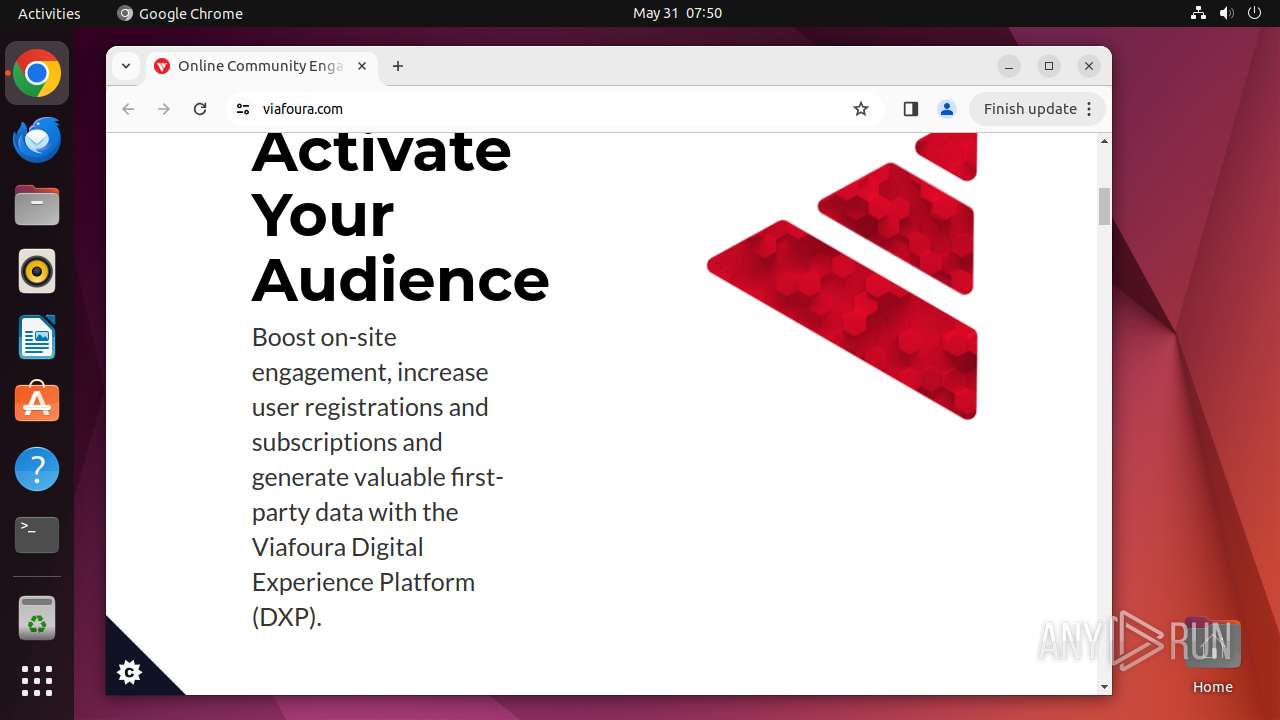Screen dimensions: 1280x720
Task: Show all applications grid
Action: pos(37,681)
